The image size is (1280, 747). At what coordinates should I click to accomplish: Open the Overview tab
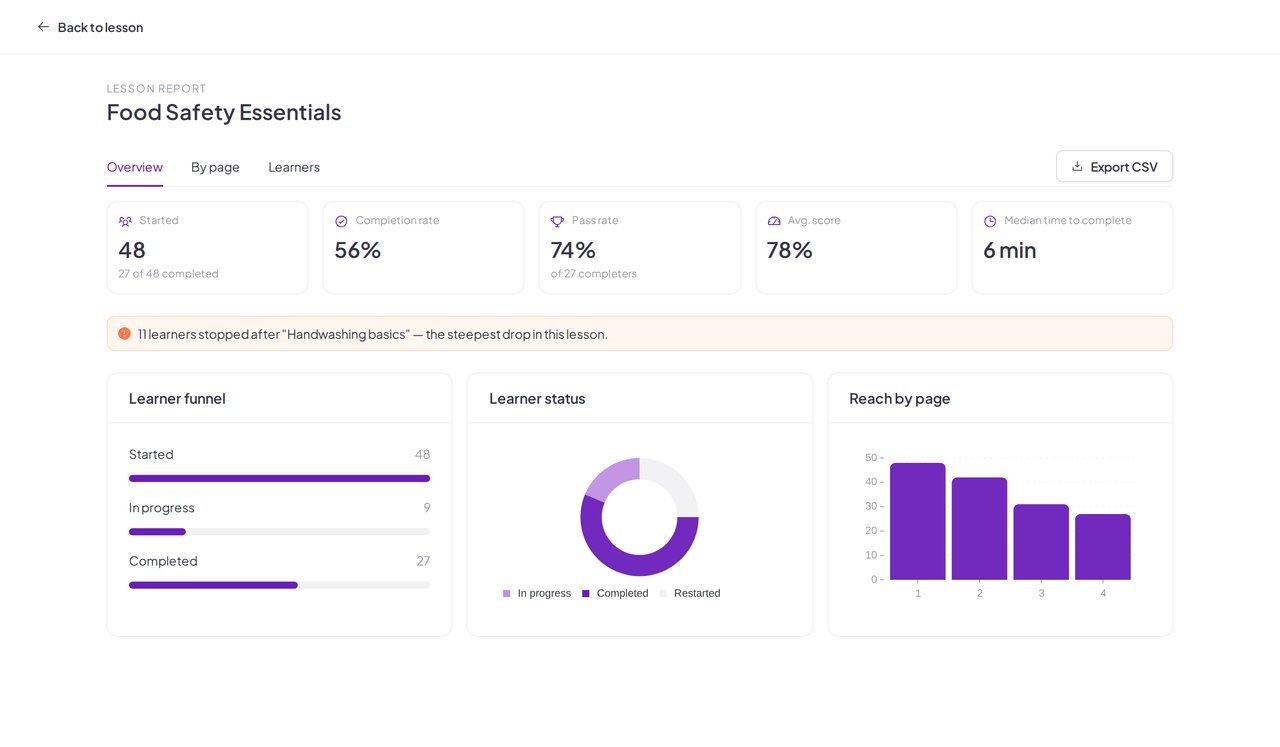(x=135, y=167)
